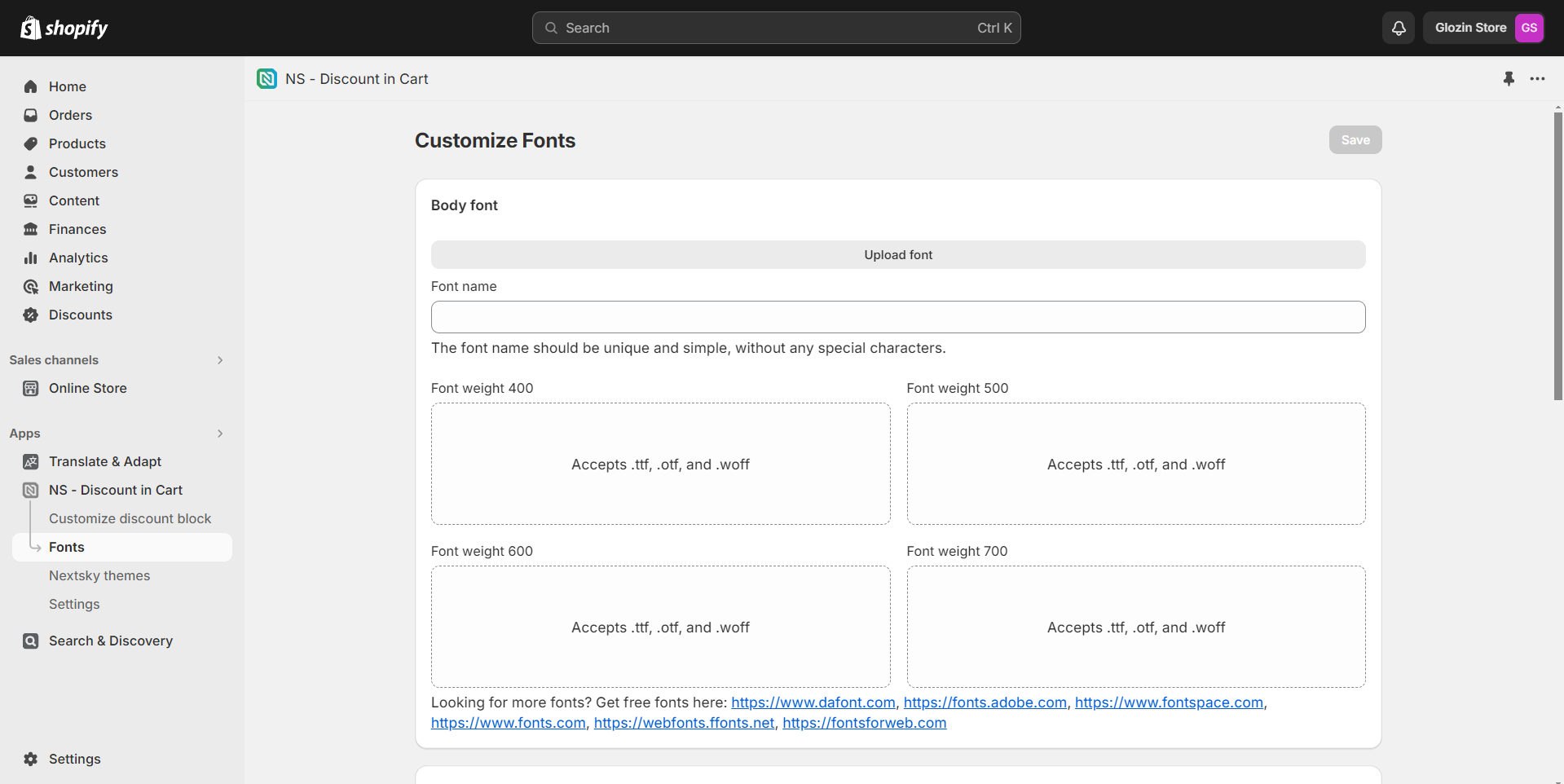Click the Save button

coord(1355,140)
